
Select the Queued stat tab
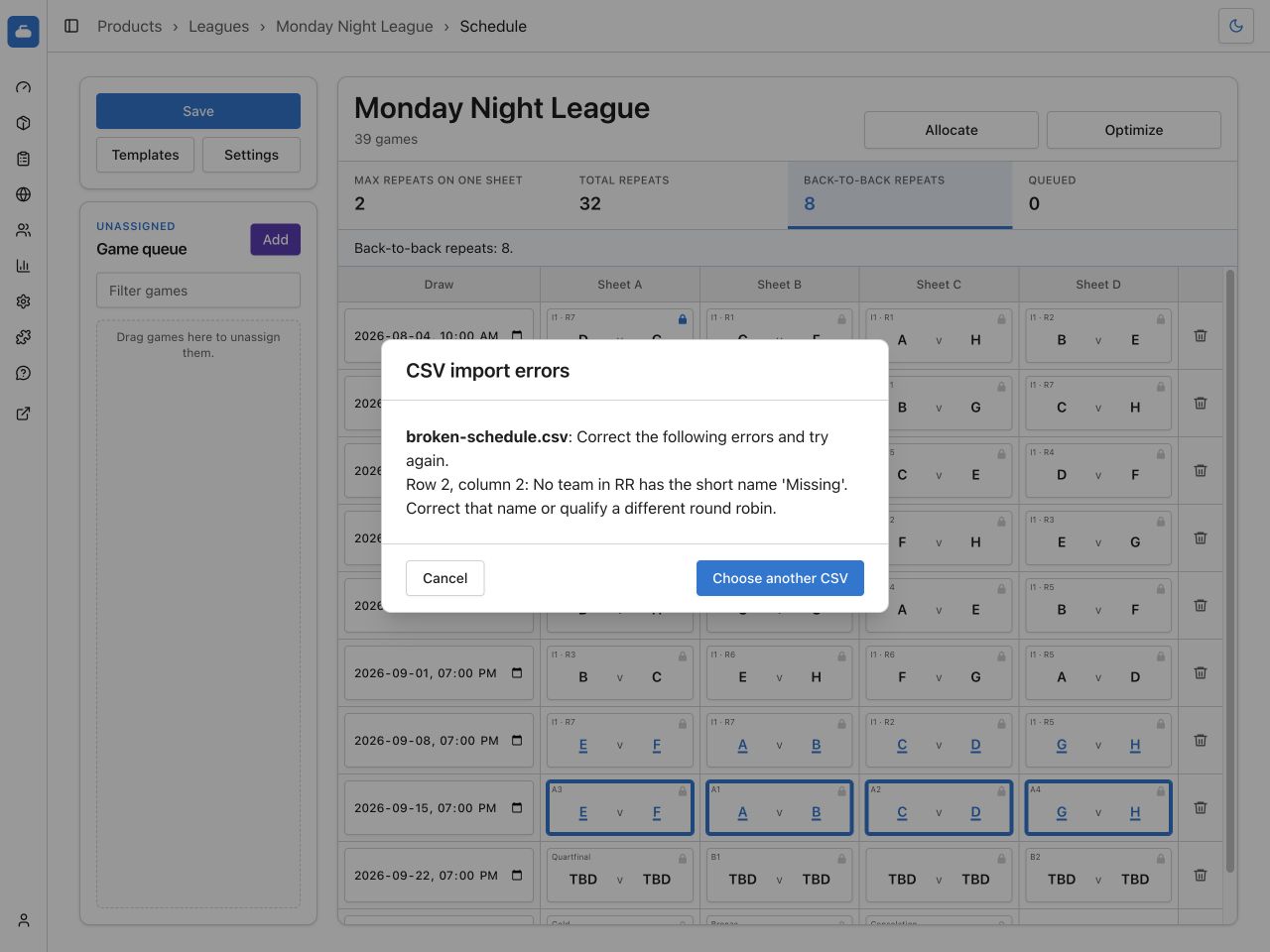tap(1124, 195)
